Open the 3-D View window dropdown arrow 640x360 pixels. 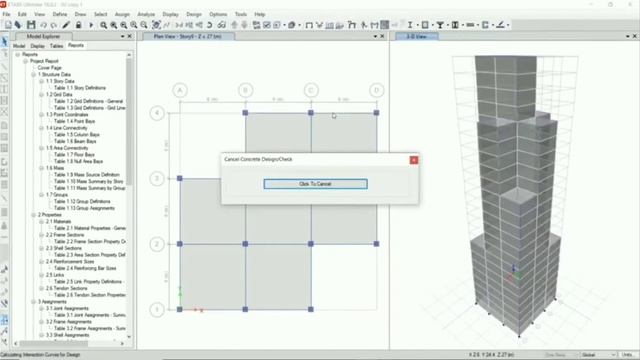628,36
